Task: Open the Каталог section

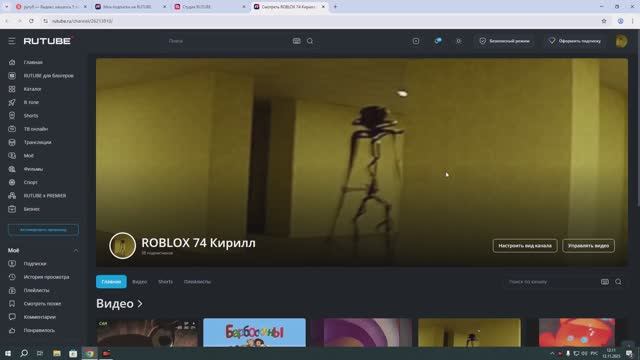Action: click(32, 89)
